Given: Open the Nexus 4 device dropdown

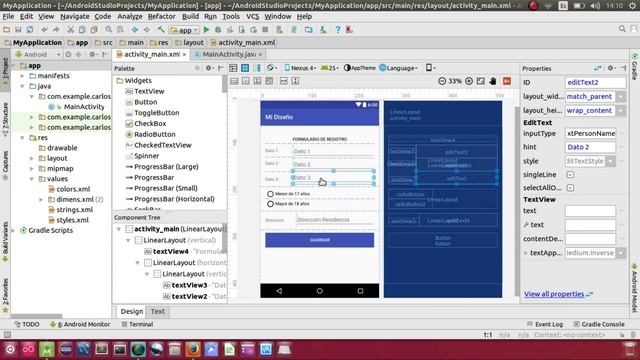Looking at the screenshot, I should point(300,68).
